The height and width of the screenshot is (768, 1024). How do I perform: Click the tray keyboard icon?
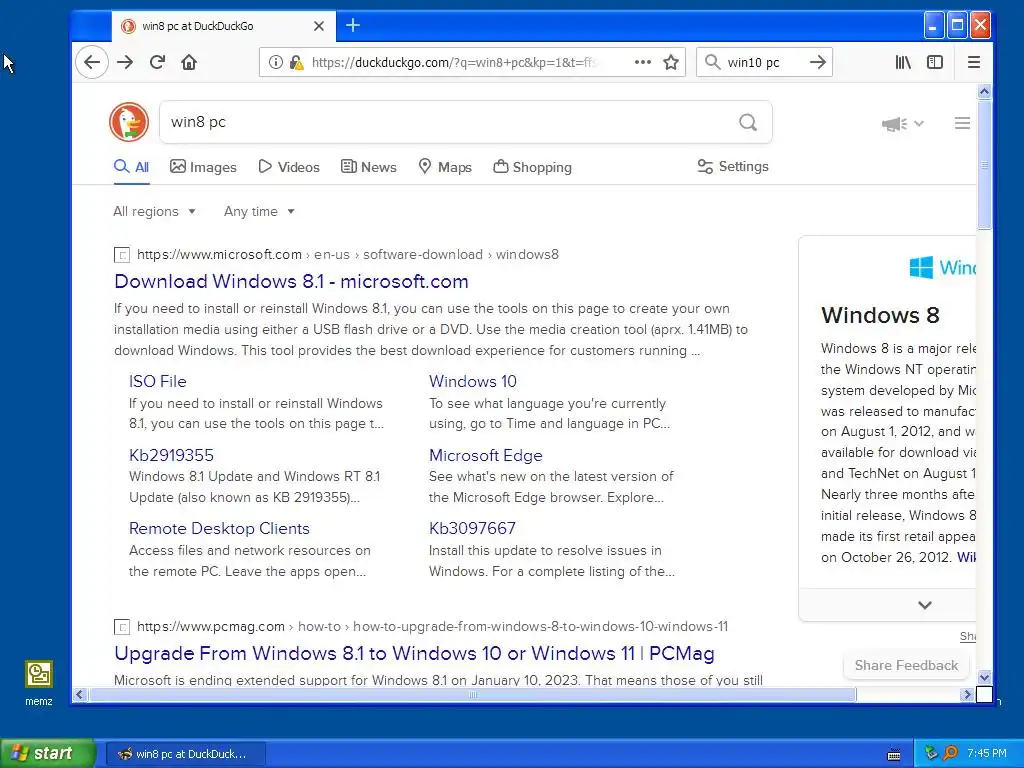click(894, 754)
